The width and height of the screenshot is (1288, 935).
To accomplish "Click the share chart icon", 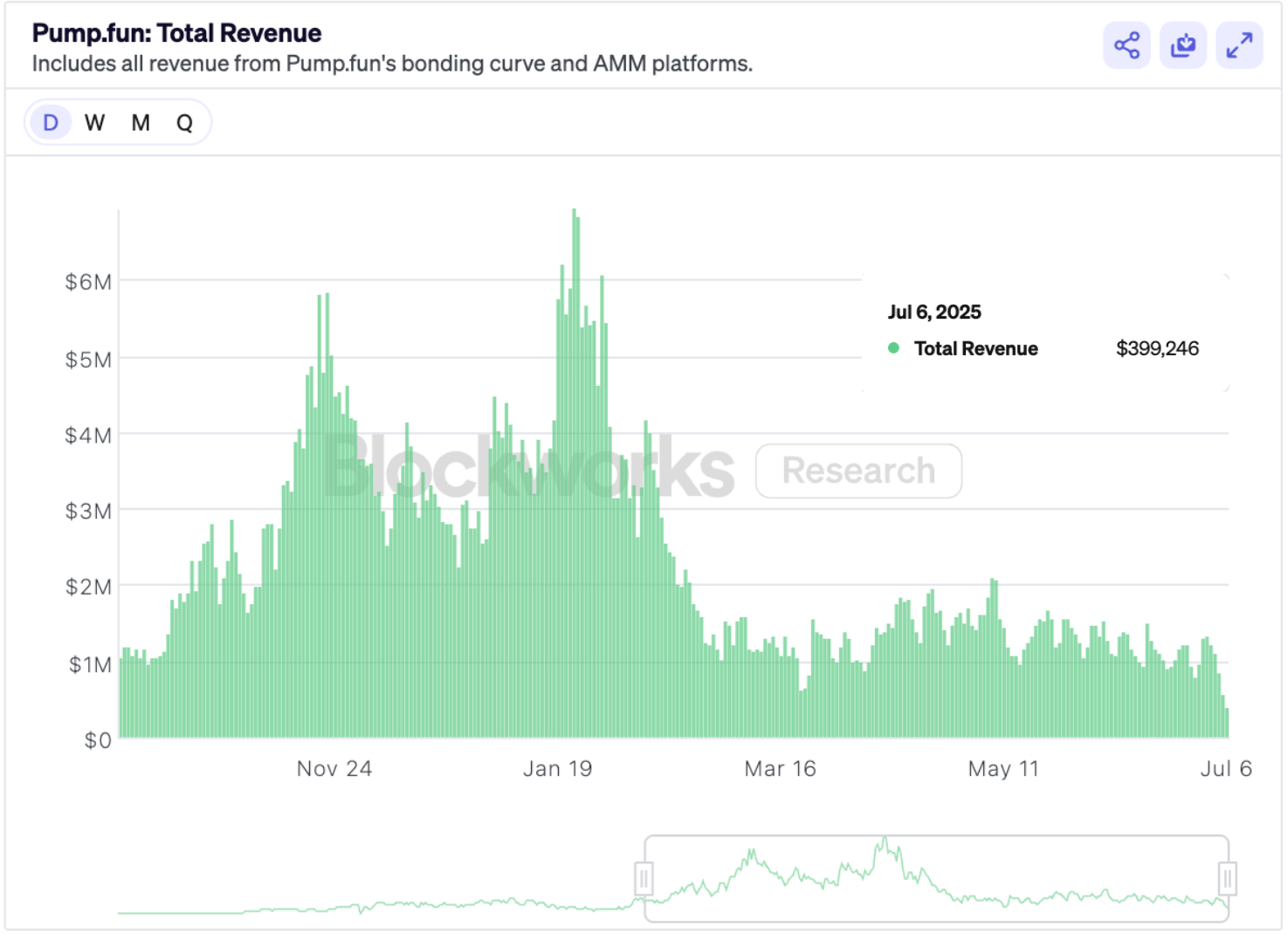I will [1126, 45].
